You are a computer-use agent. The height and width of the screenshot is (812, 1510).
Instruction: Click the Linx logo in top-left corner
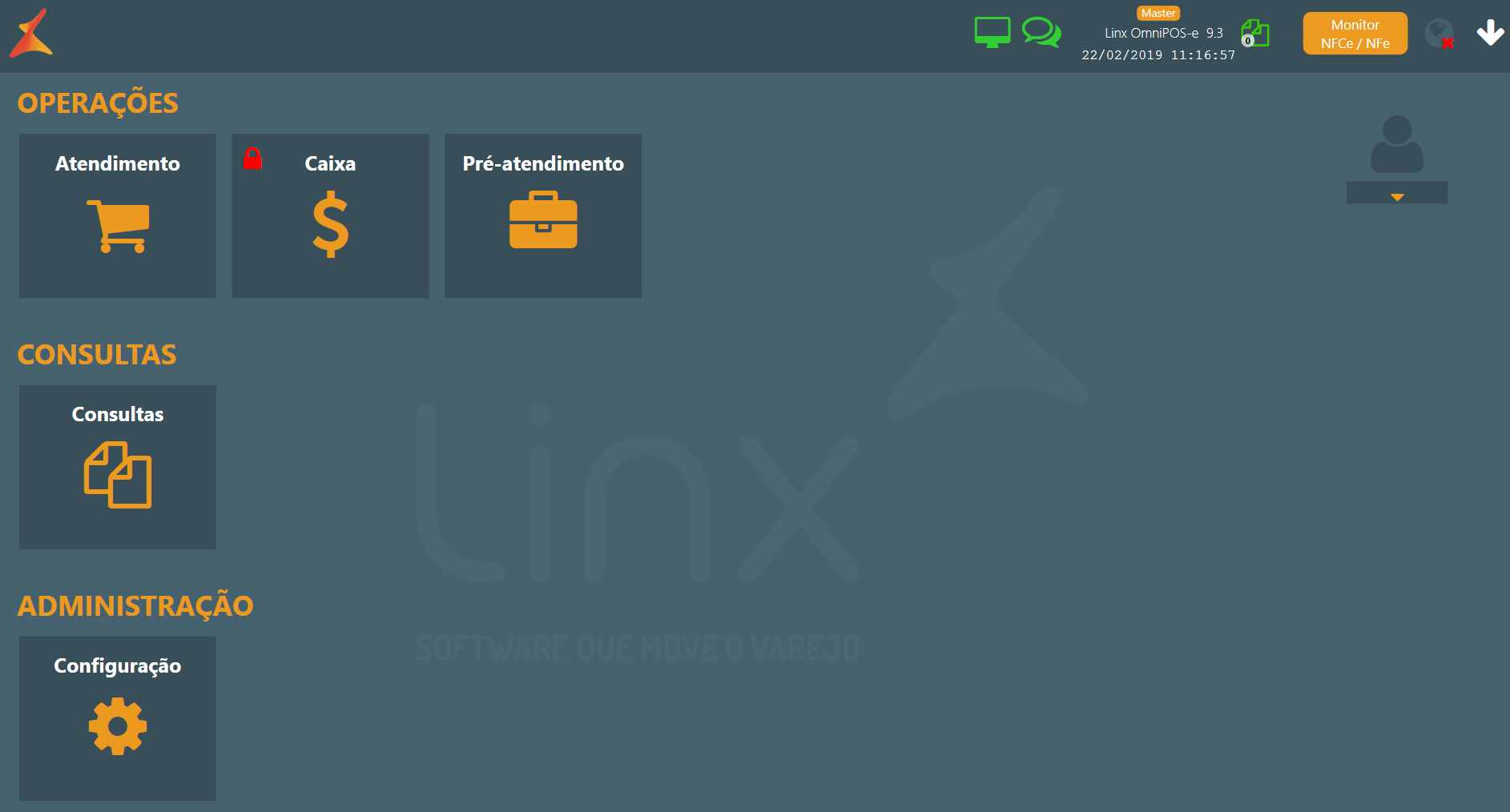(x=31, y=34)
